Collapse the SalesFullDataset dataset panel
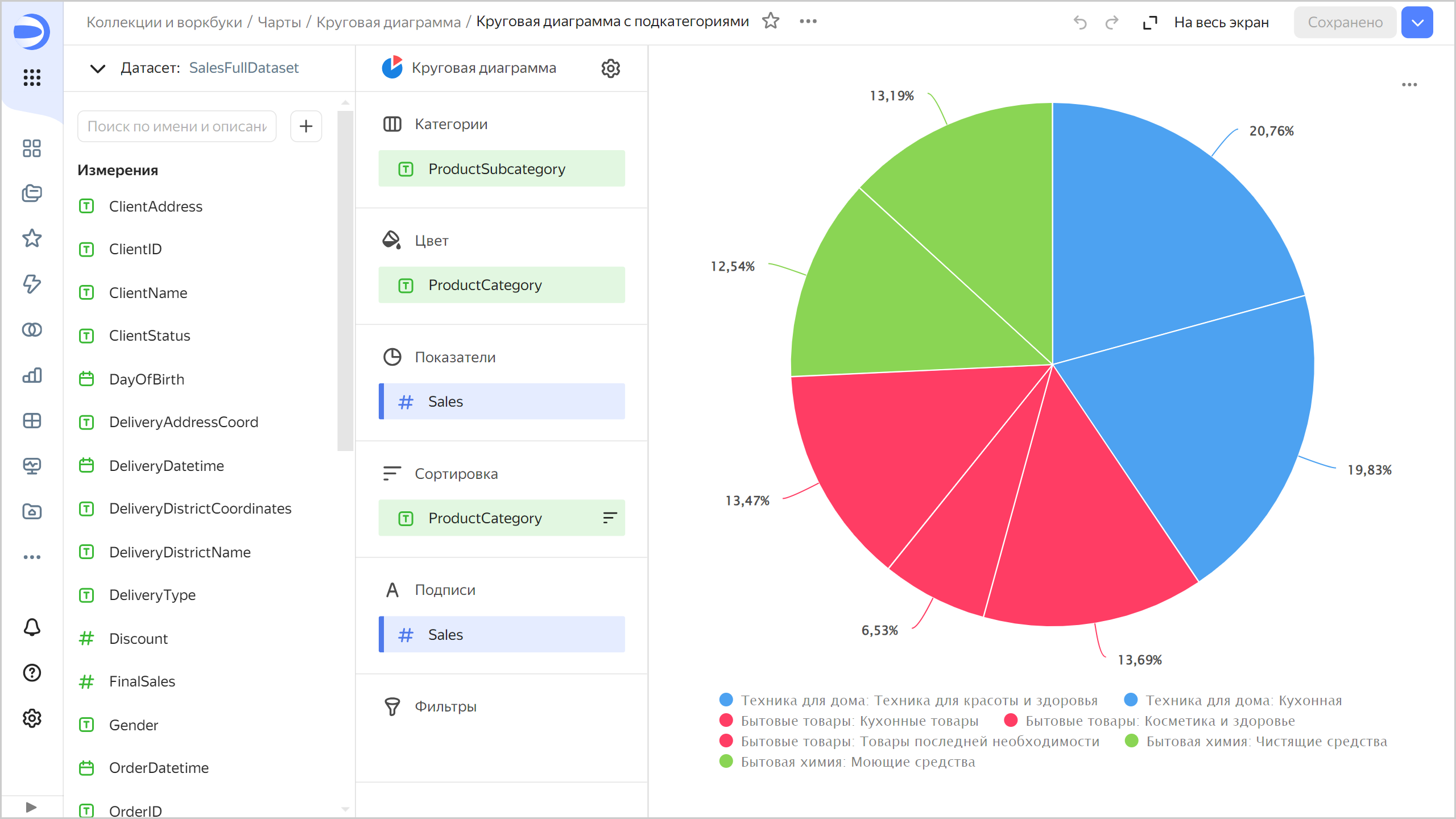 coord(97,68)
